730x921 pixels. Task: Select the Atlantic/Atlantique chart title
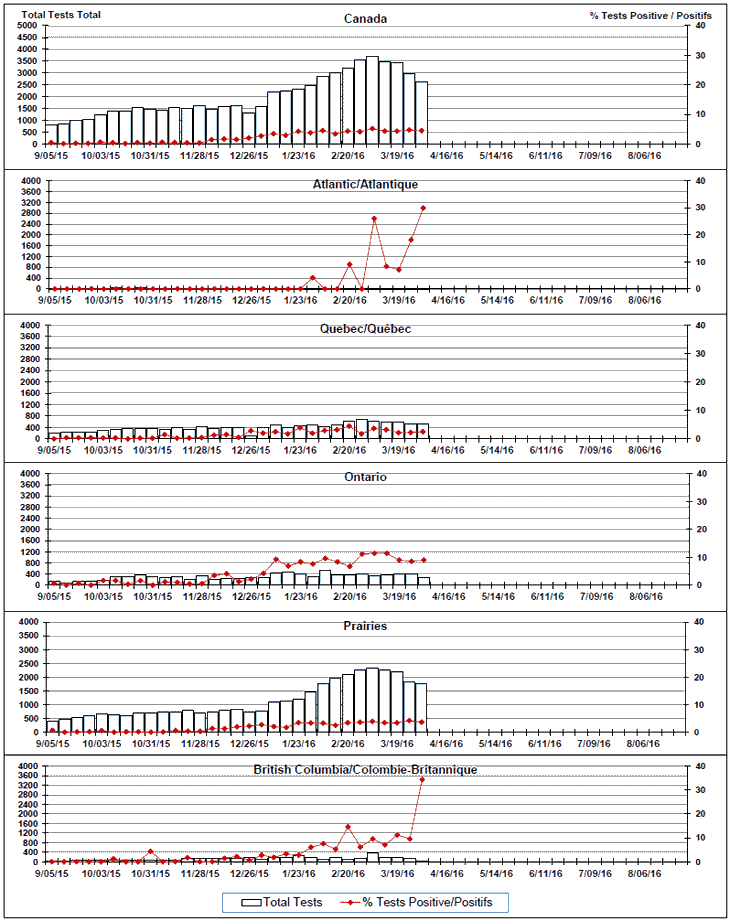click(x=366, y=185)
